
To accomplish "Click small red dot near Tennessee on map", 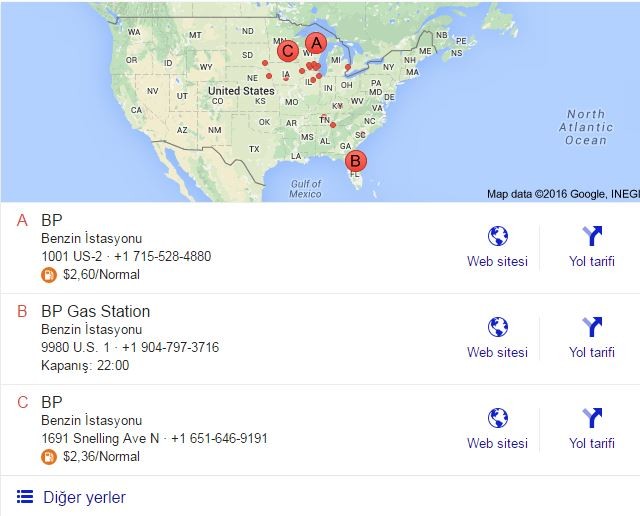I will (x=333, y=125).
